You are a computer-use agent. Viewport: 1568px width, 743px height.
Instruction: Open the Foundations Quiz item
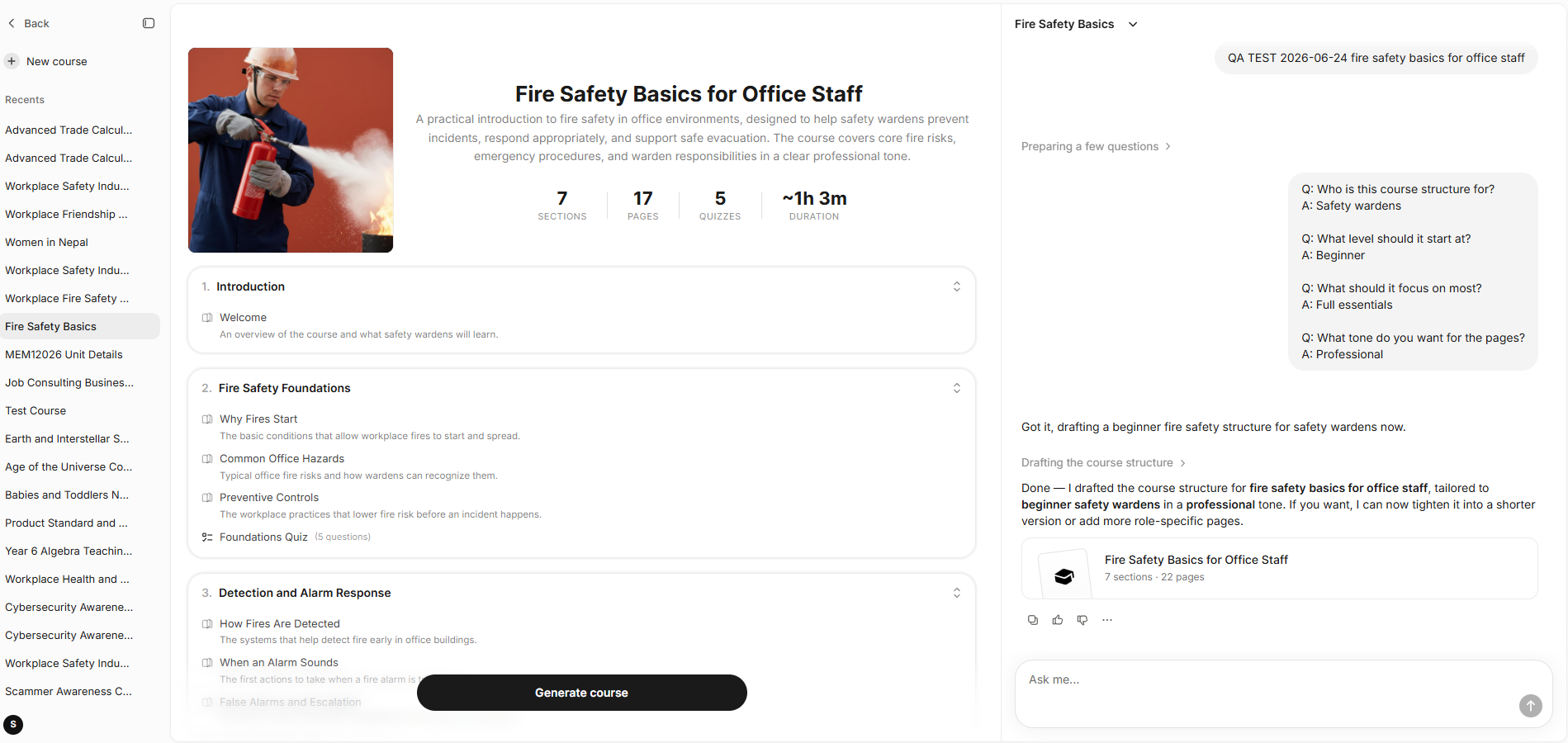pos(263,537)
